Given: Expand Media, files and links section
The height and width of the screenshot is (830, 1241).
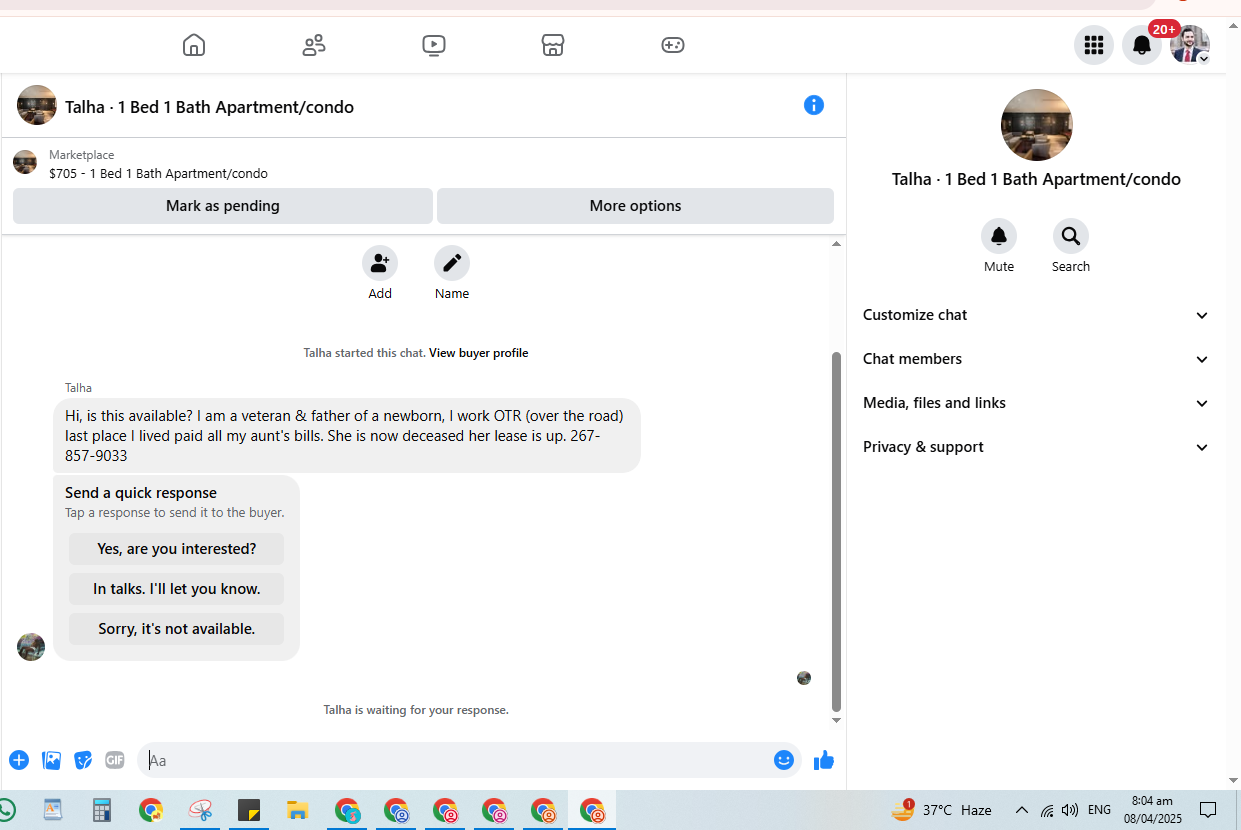Looking at the screenshot, I should [x=1036, y=403].
